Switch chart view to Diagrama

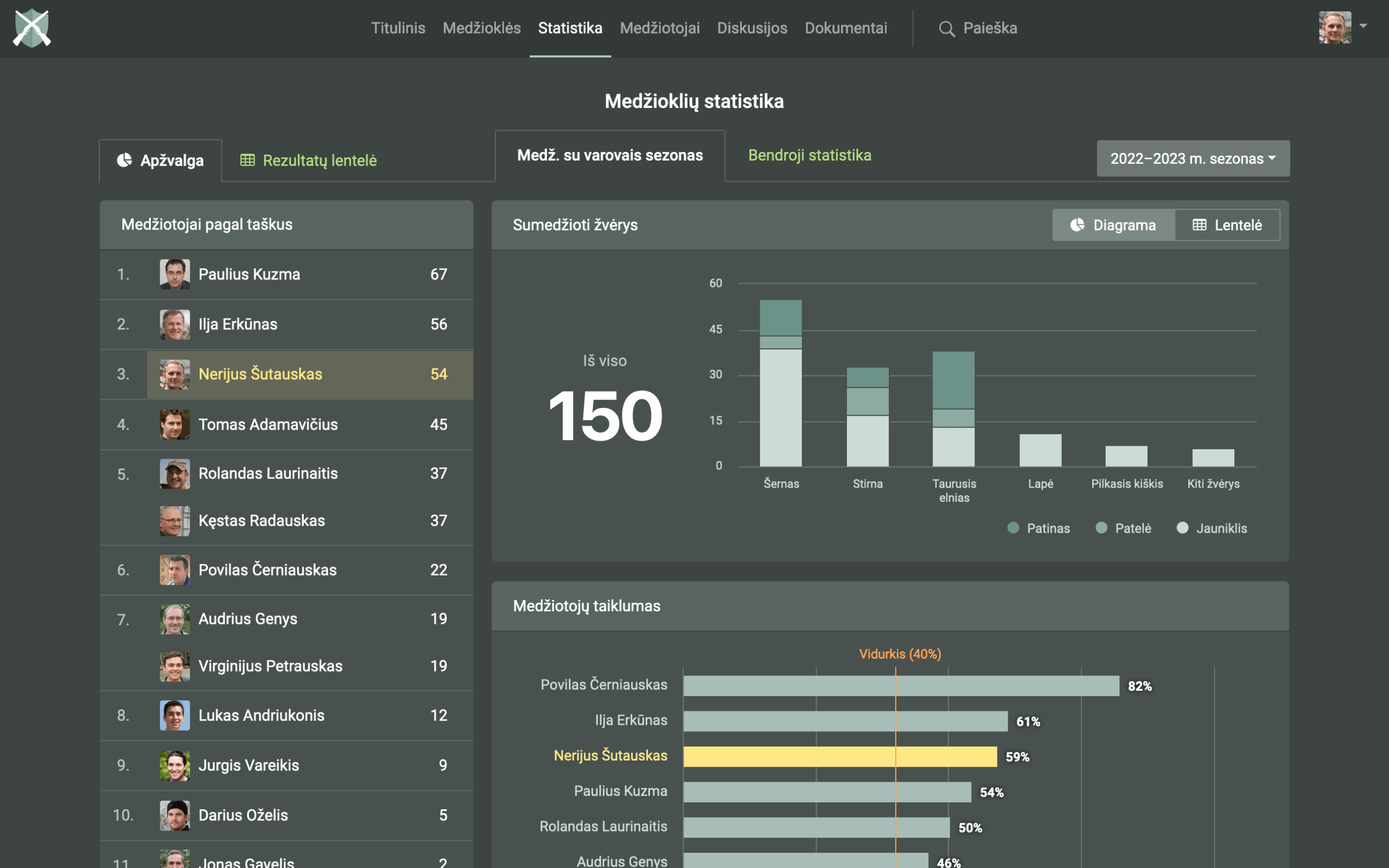(1113, 225)
